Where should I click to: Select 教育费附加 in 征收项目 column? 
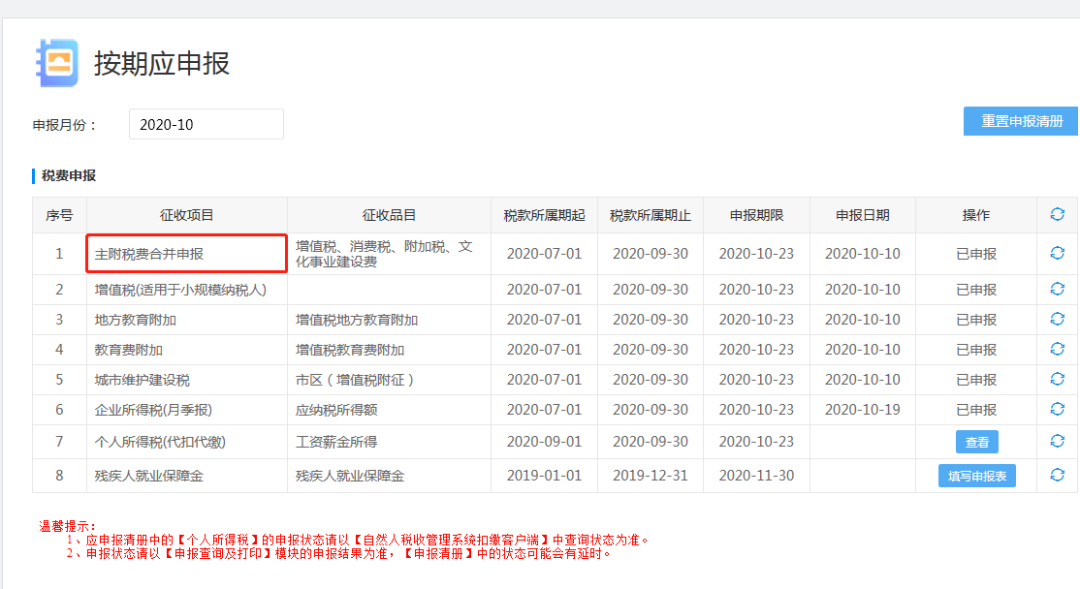[187, 350]
